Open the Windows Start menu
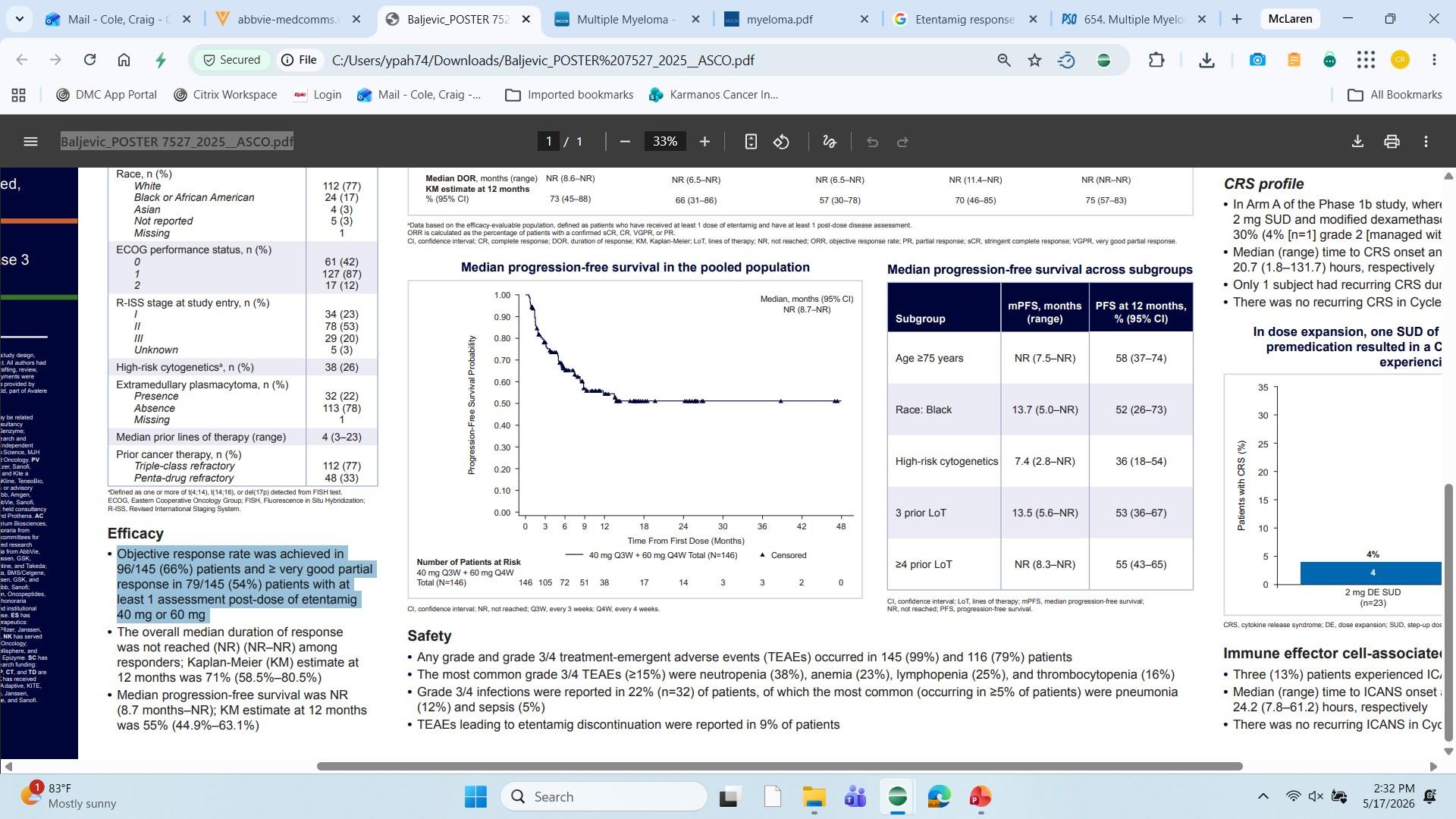Viewport: 1456px width, 819px height. click(x=475, y=796)
